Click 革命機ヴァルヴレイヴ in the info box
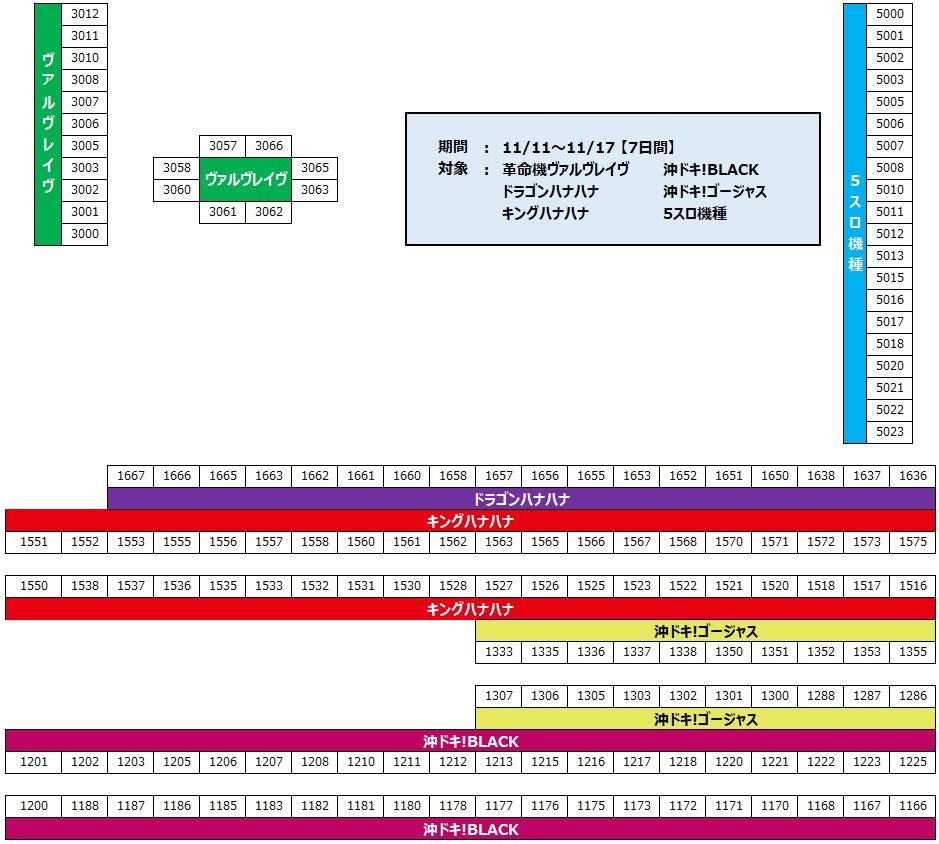This screenshot has height=844, width=939. pos(565,169)
